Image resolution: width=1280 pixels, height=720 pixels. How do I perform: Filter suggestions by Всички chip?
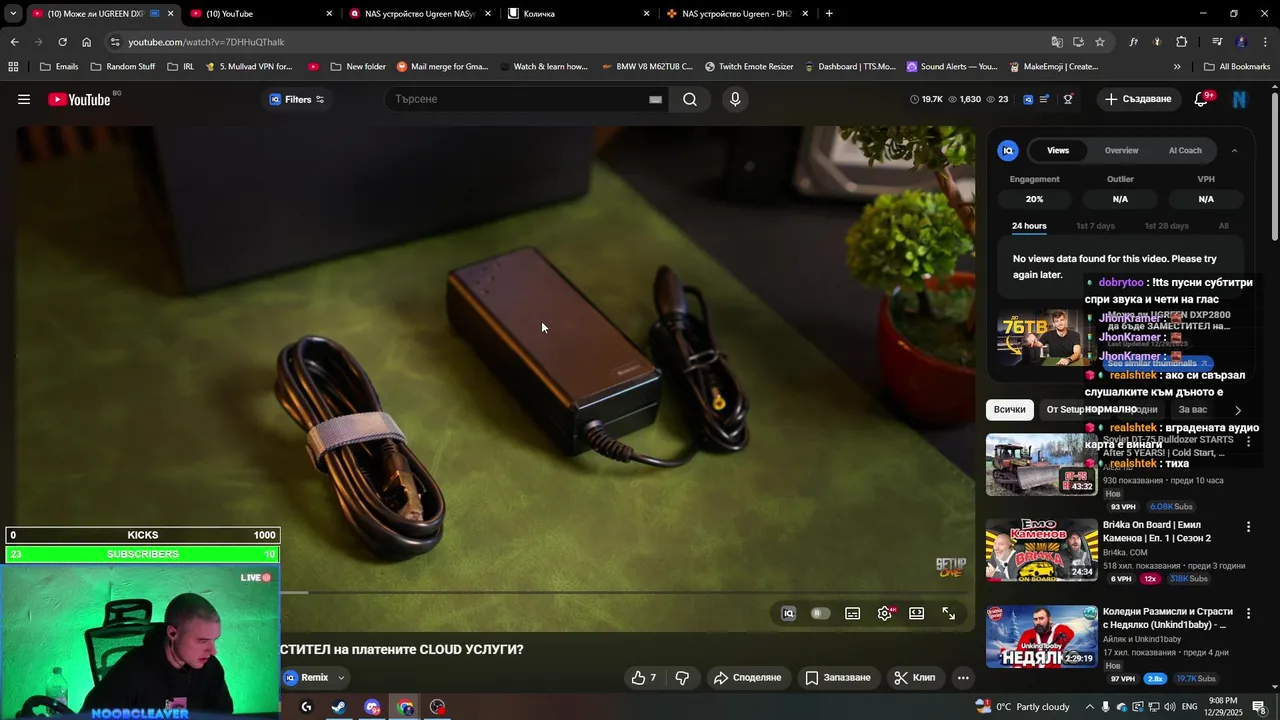click(1009, 410)
